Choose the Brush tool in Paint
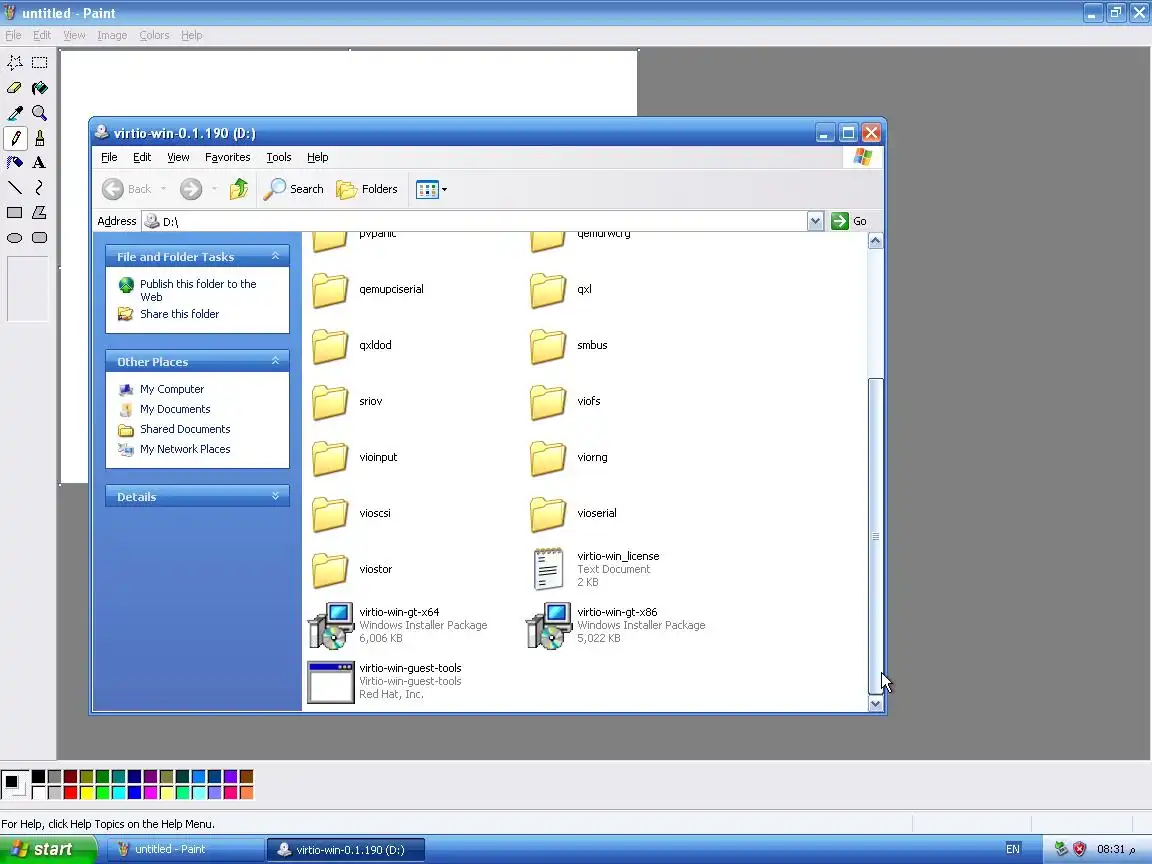This screenshot has height=864, width=1152. click(40, 138)
